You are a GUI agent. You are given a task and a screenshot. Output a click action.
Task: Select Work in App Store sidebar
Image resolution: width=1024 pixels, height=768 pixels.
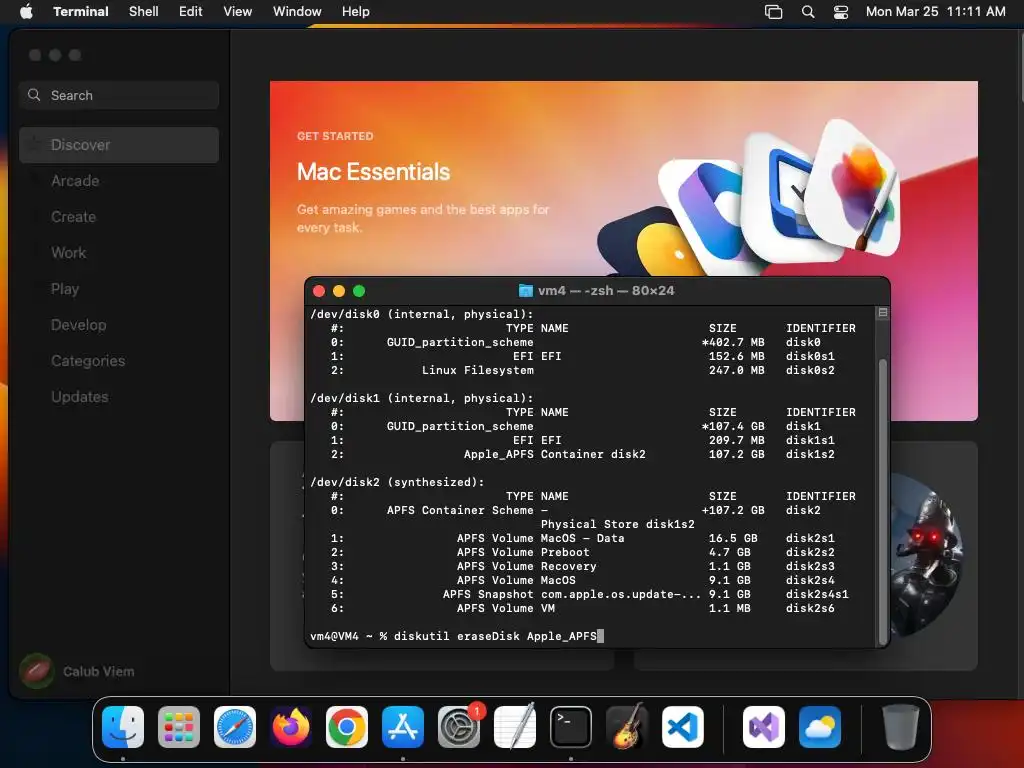point(119,253)
